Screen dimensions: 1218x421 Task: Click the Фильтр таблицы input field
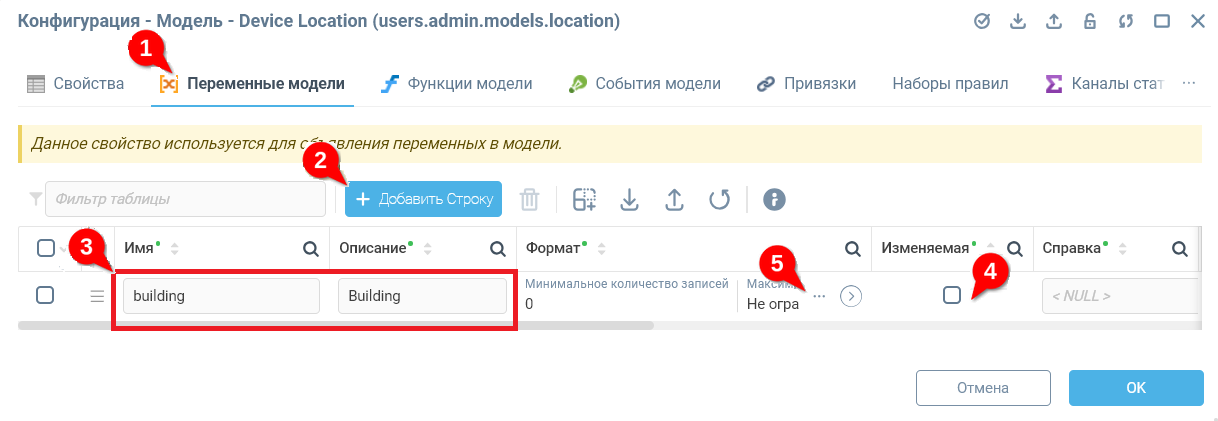[x=185, y=199]
